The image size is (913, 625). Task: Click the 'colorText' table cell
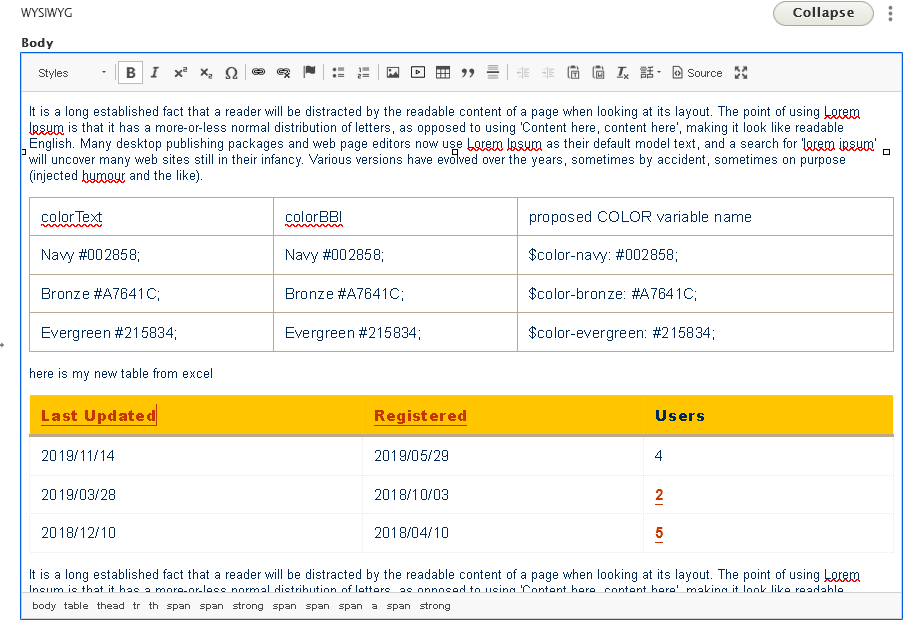tap(151, 217)
